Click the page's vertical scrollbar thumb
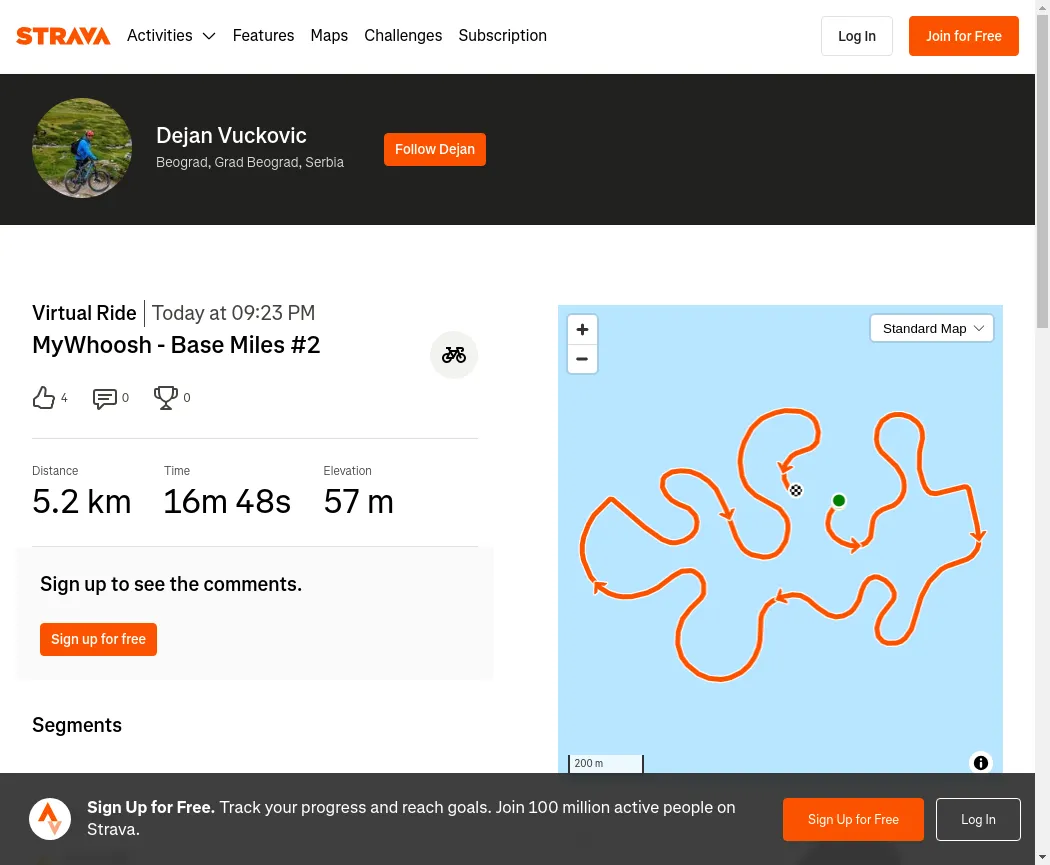Viewport: 1050px width, 865px height. pos(1043,171)
